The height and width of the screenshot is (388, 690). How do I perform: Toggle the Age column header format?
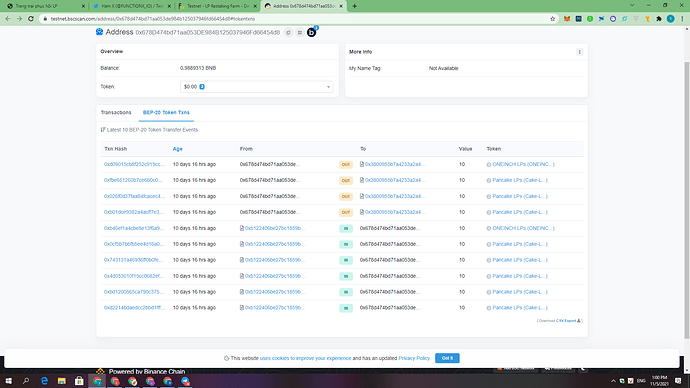[x=177, y=149]
